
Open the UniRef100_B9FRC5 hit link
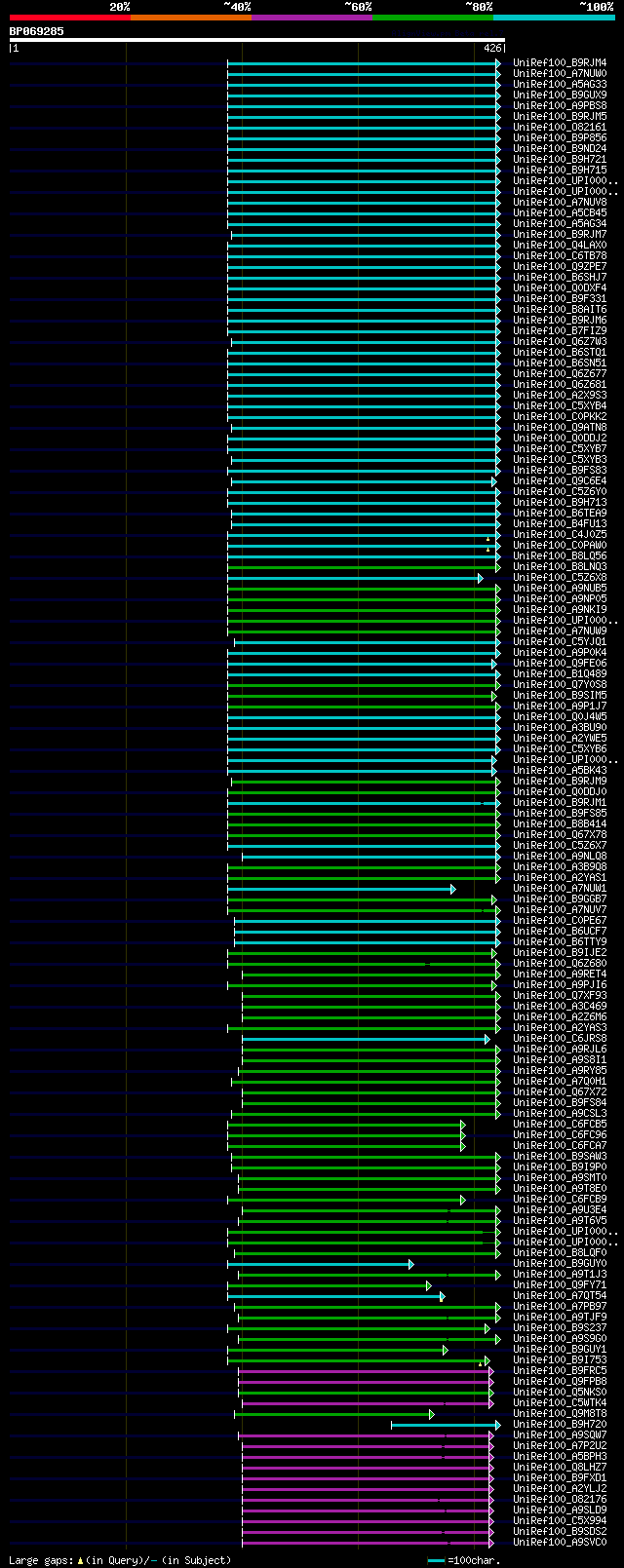click(x=560, y=1370)
